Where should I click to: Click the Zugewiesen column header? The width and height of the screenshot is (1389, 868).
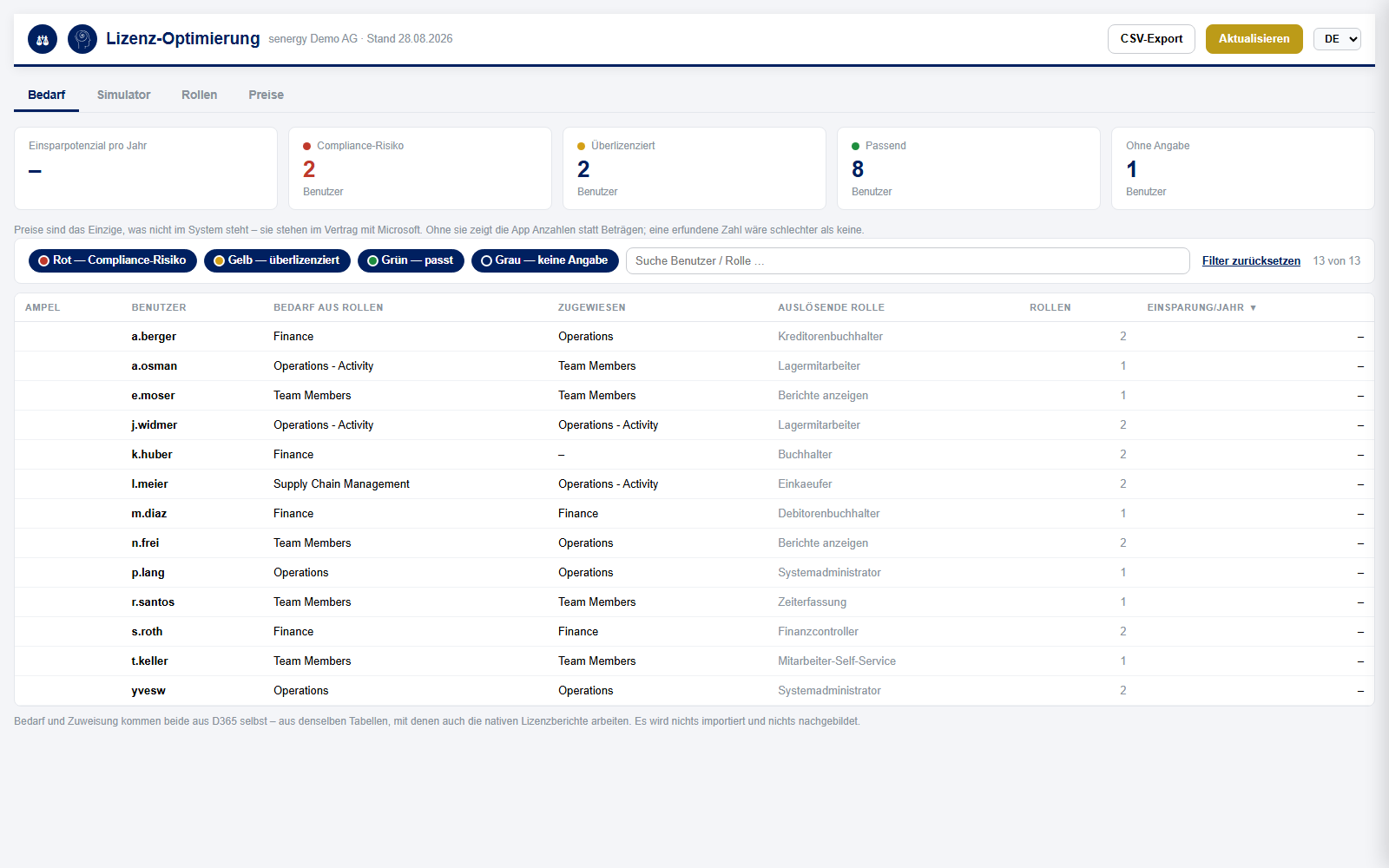click(591, 307)
